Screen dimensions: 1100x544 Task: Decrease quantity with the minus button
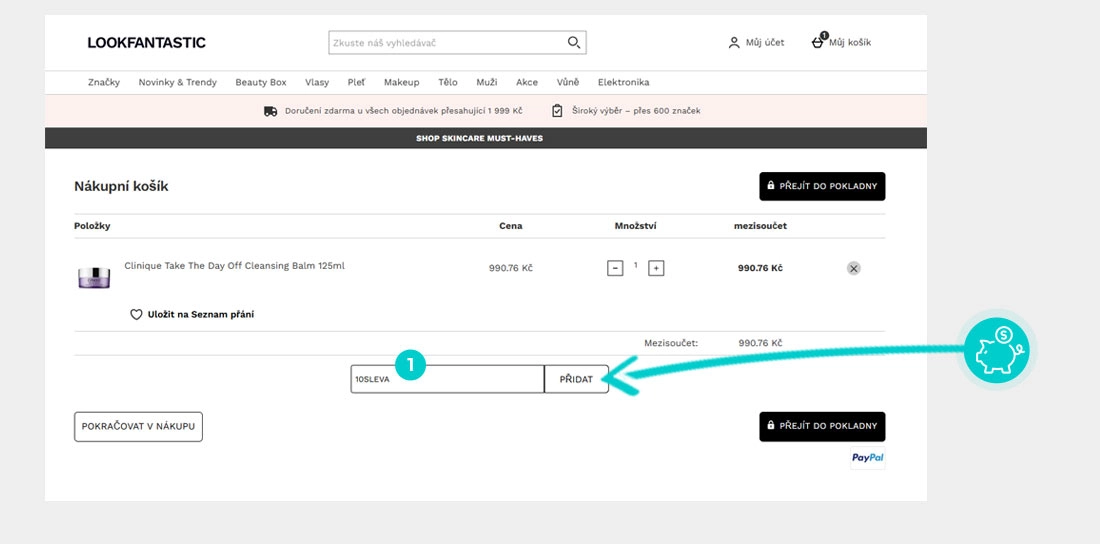pyautogui.click(x=615, y=268)
